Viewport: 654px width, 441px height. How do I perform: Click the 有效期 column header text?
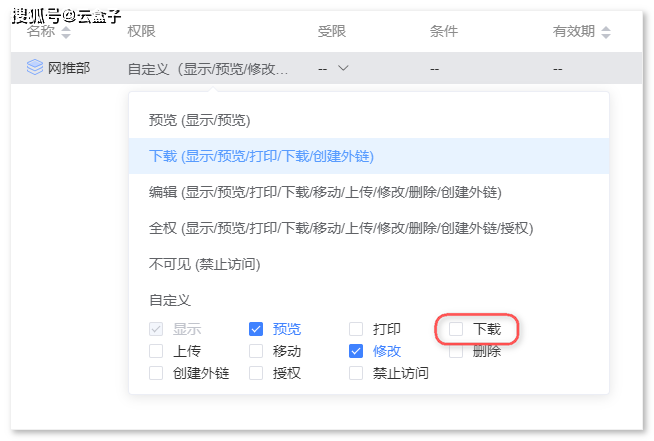coord(574,31)
